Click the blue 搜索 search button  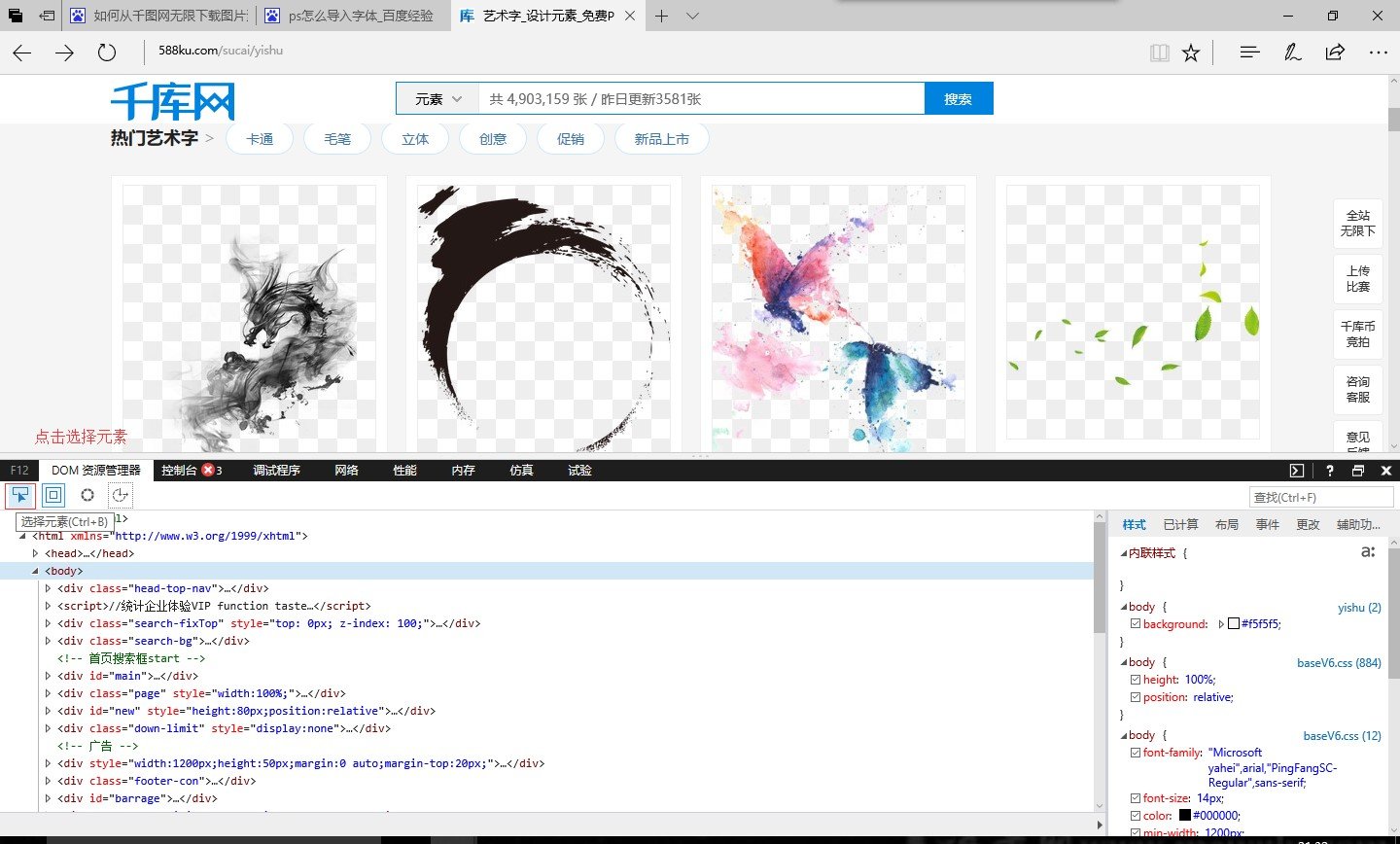[x=958, y=99]
